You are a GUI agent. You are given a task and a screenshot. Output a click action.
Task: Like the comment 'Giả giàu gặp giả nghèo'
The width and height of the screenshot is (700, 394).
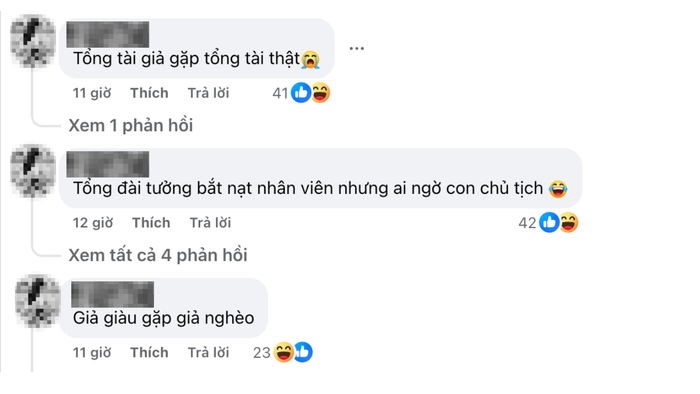tap(149, 352)
